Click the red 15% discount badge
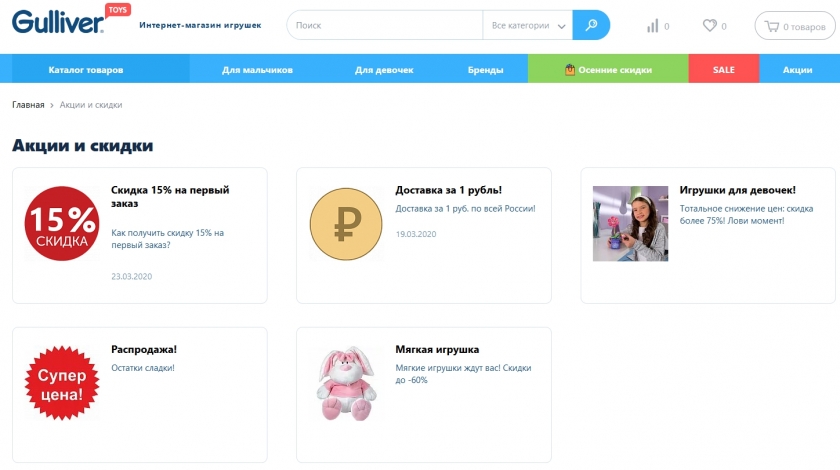This screenshot has width=840, height=470. pyautogui.click(x=62, y=224)
